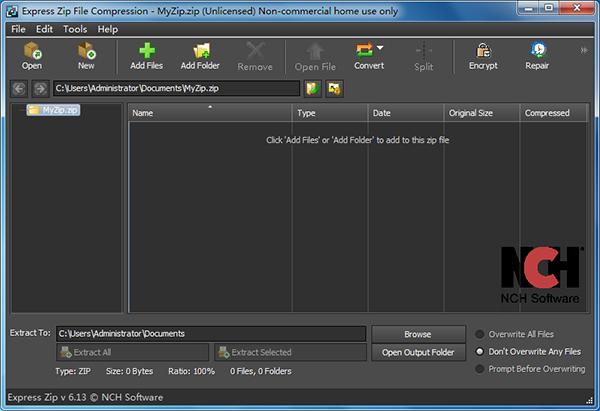Open the Edit menu
This screenshot has height=411, width=600.
pos(44,29)
